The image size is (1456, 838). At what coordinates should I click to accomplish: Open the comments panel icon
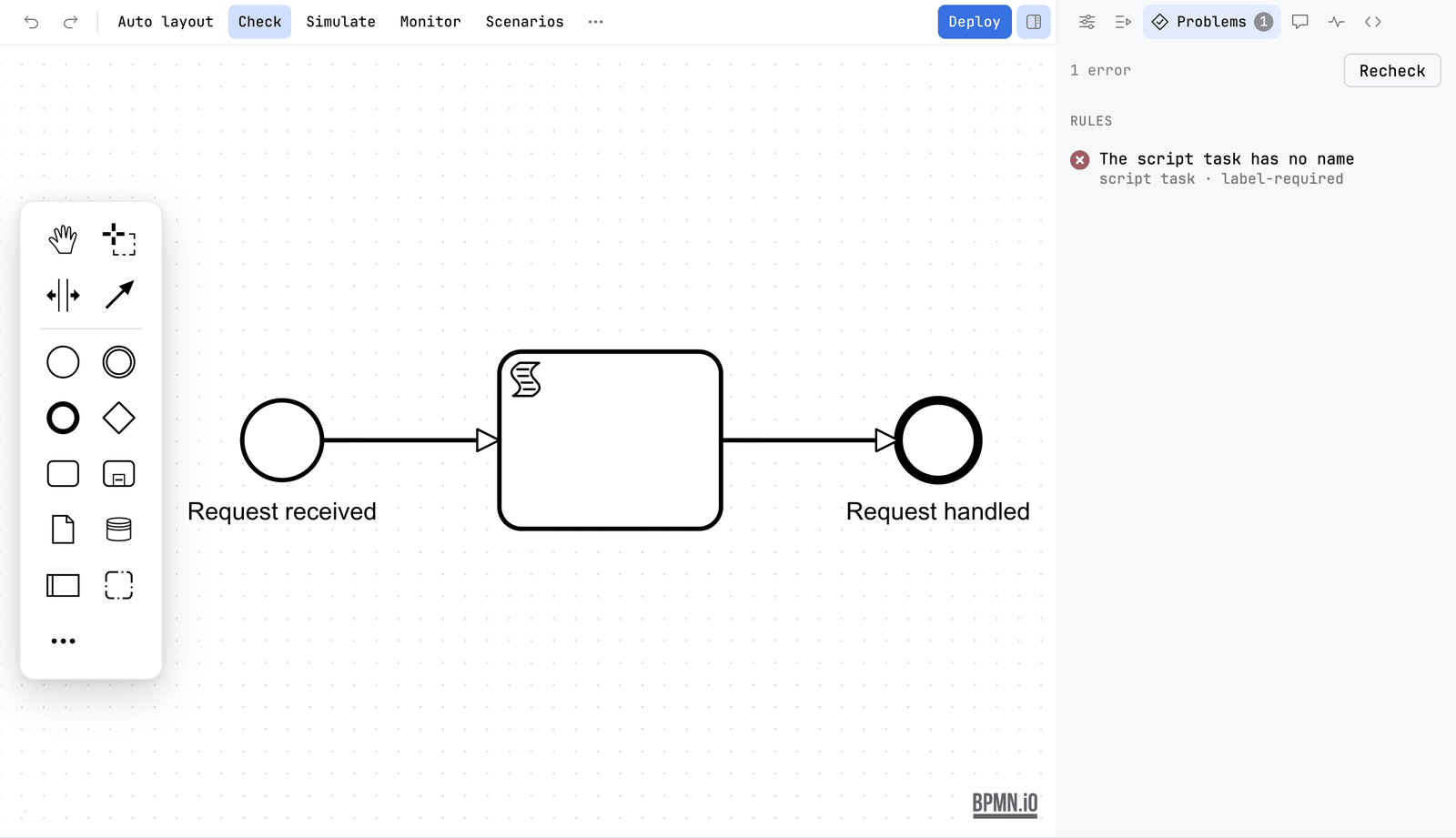click(1300, 22)
